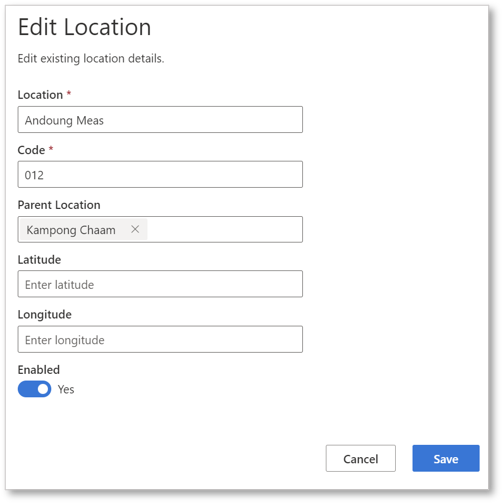Viewport: 502px width, 503px height.
Task: Toggle the Enabled switch off
Action: (34, 389)
